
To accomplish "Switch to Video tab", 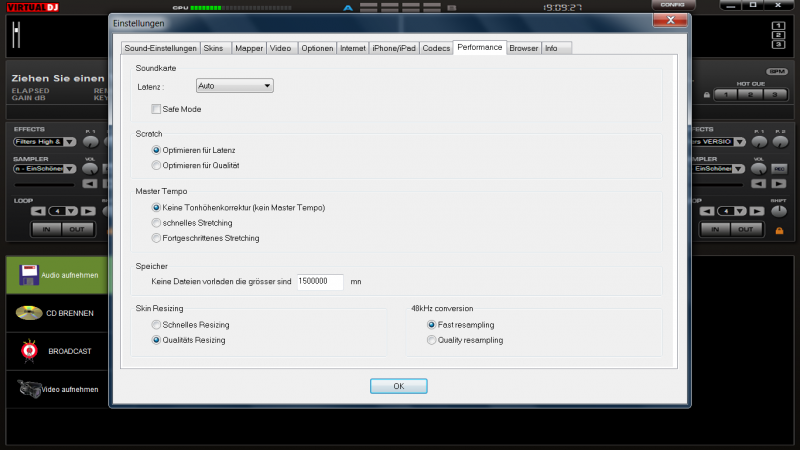I will pyautogui.click(x=281, y=48).
